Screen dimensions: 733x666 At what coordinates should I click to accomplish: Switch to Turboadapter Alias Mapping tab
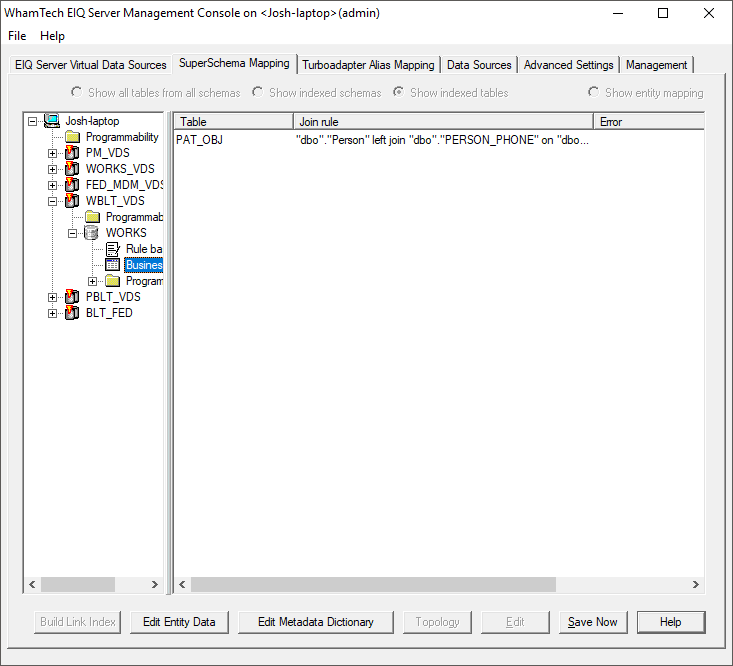[368, 65]
